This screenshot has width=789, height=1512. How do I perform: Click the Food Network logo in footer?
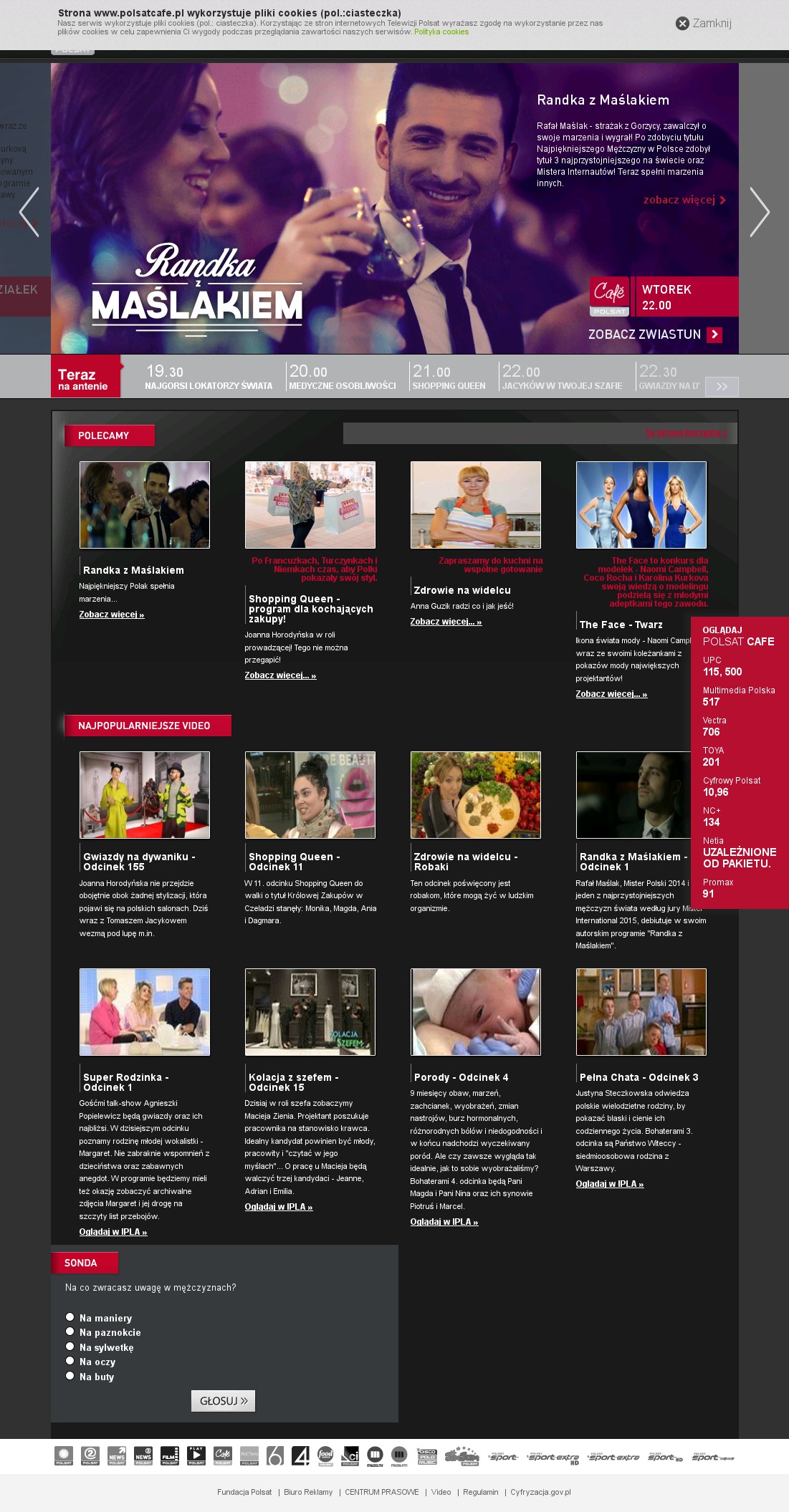[x=325, y=1455]
